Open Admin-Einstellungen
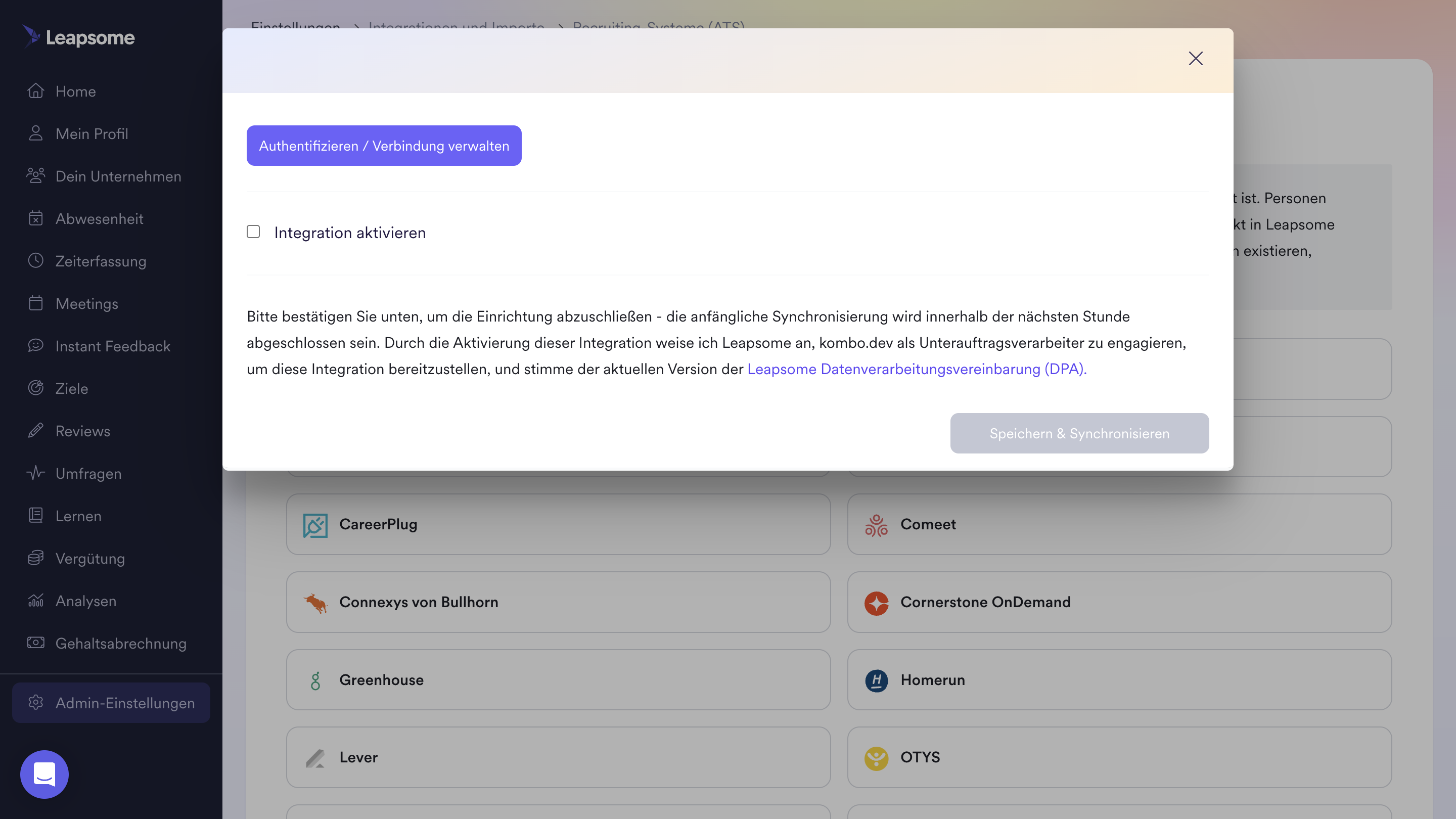The height and width of the screenshot is (819, 1456). [111, 703]
